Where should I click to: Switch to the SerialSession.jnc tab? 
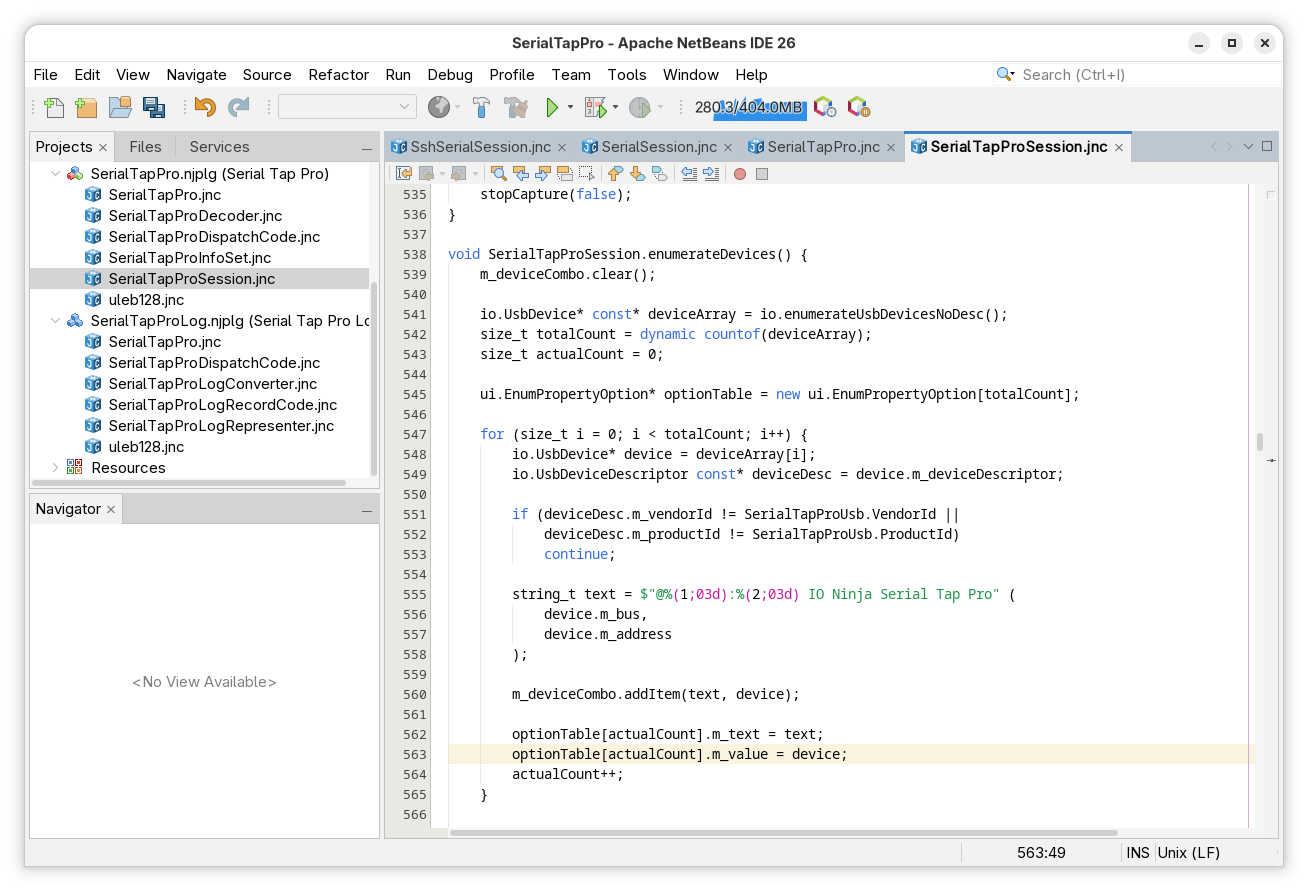coord(658,147)
